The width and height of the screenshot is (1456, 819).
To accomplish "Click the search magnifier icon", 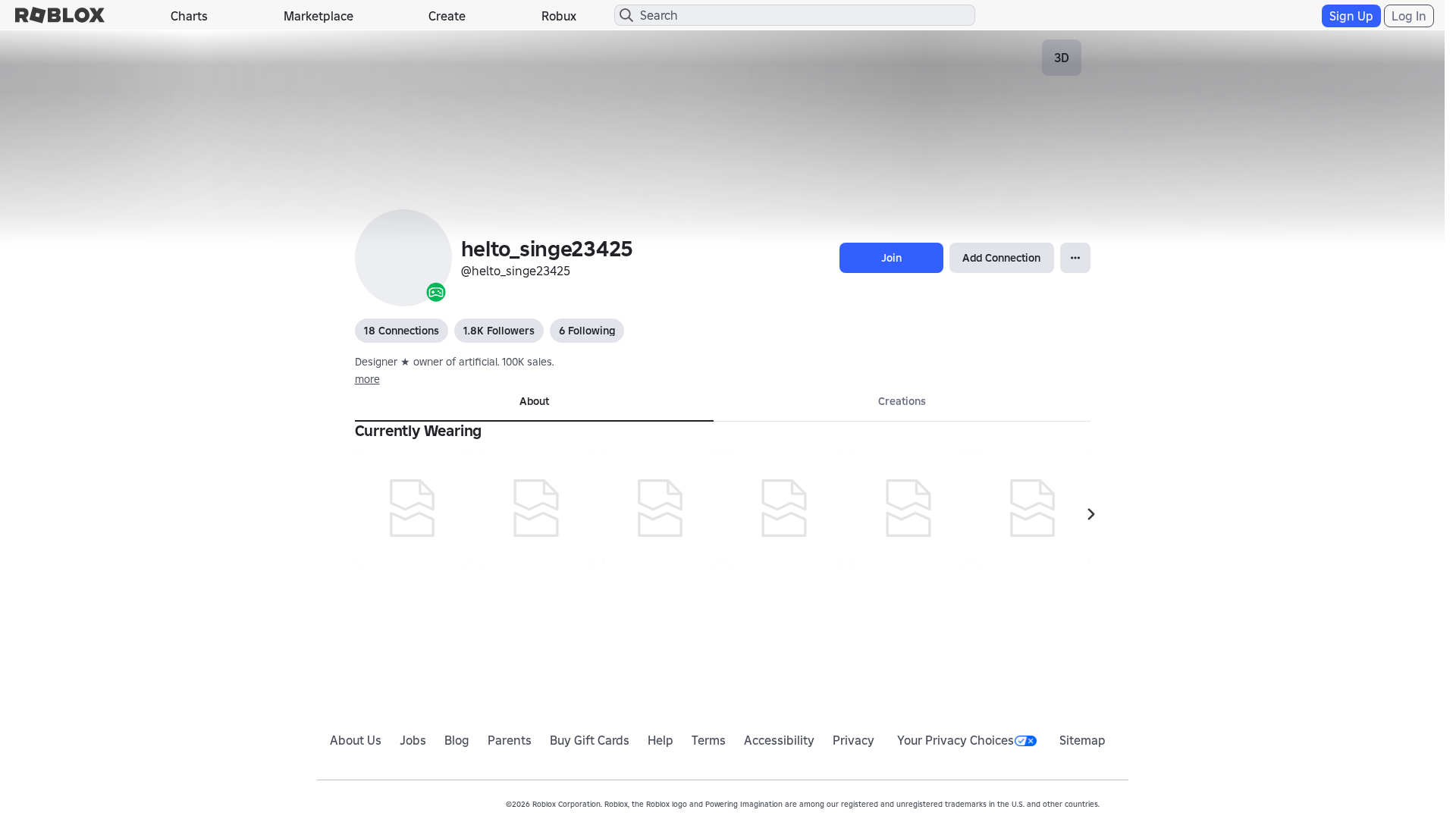I will (x=626, y=15).
